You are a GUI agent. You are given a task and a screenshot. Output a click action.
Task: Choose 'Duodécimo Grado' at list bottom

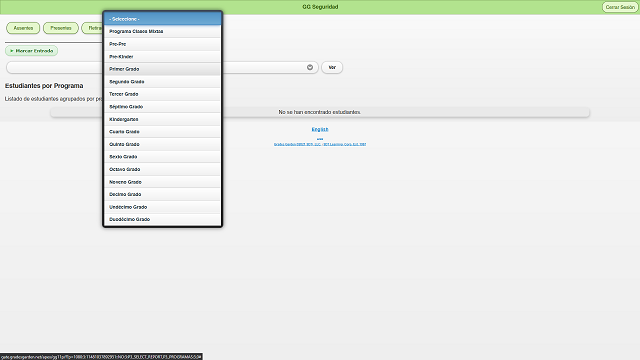pyautogui.click(x=162, y=219)
